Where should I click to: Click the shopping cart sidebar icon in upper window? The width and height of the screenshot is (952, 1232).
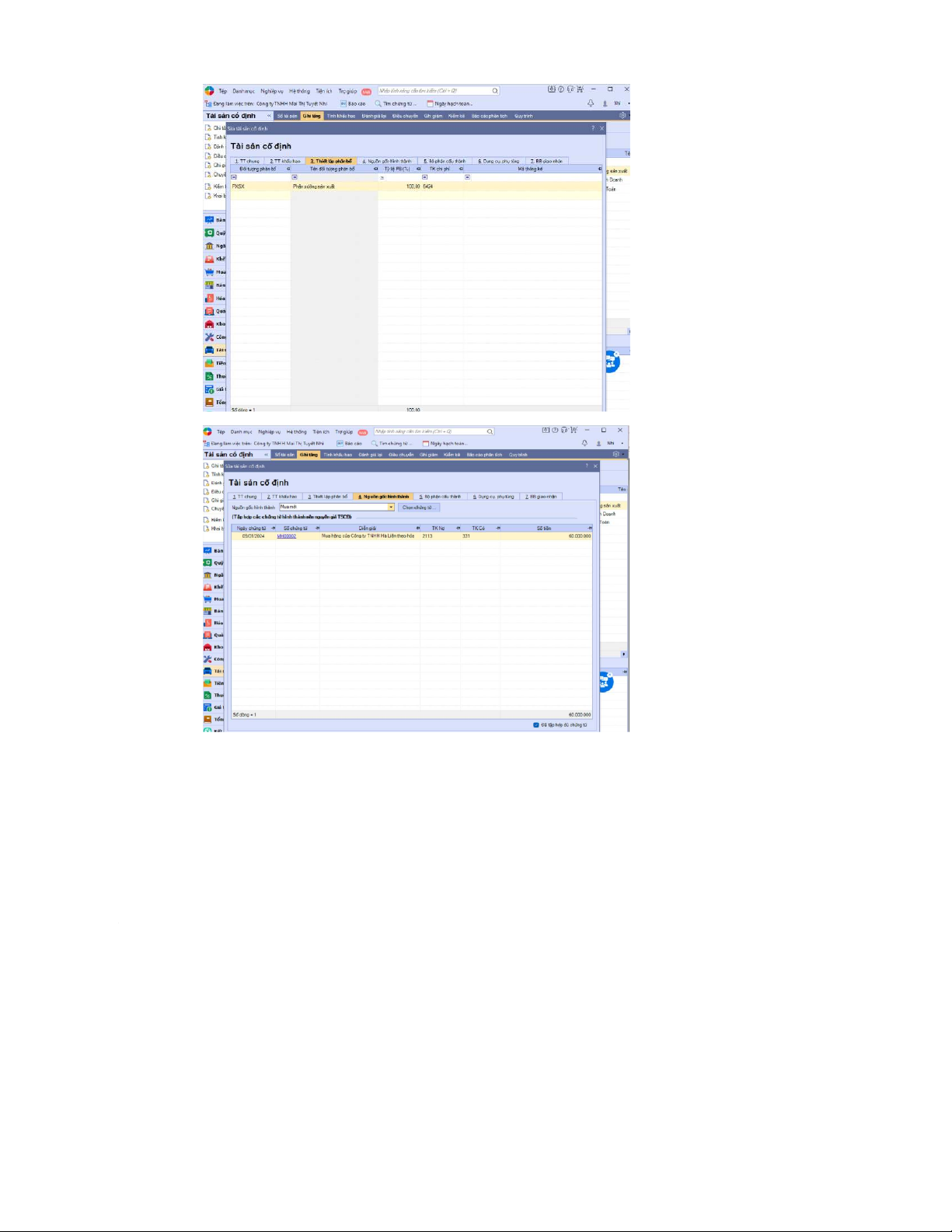(209, 272)
